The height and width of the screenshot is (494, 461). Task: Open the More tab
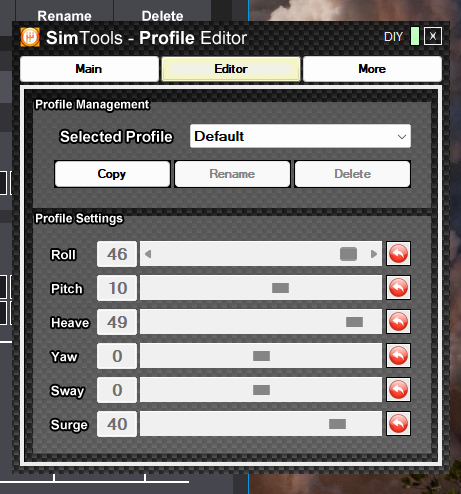click(x=372, y=69)
